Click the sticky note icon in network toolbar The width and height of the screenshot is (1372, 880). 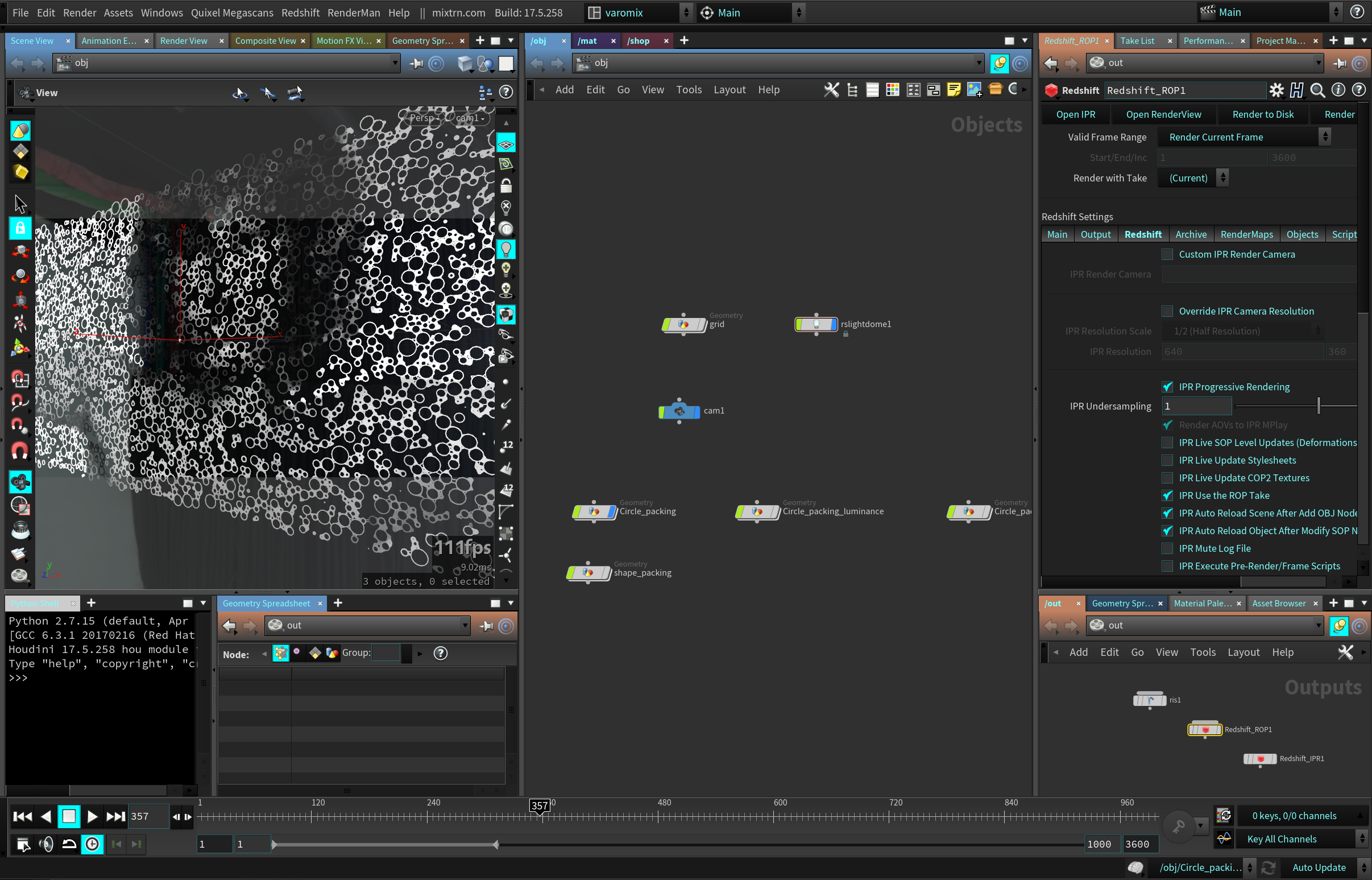coord(954,90)
